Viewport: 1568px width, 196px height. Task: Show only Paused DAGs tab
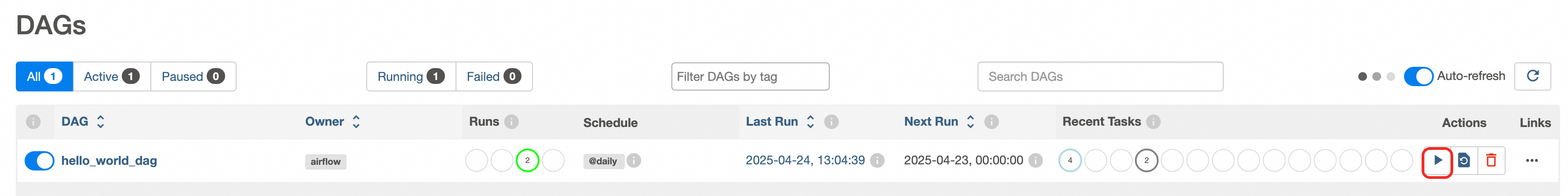[193, 77]
